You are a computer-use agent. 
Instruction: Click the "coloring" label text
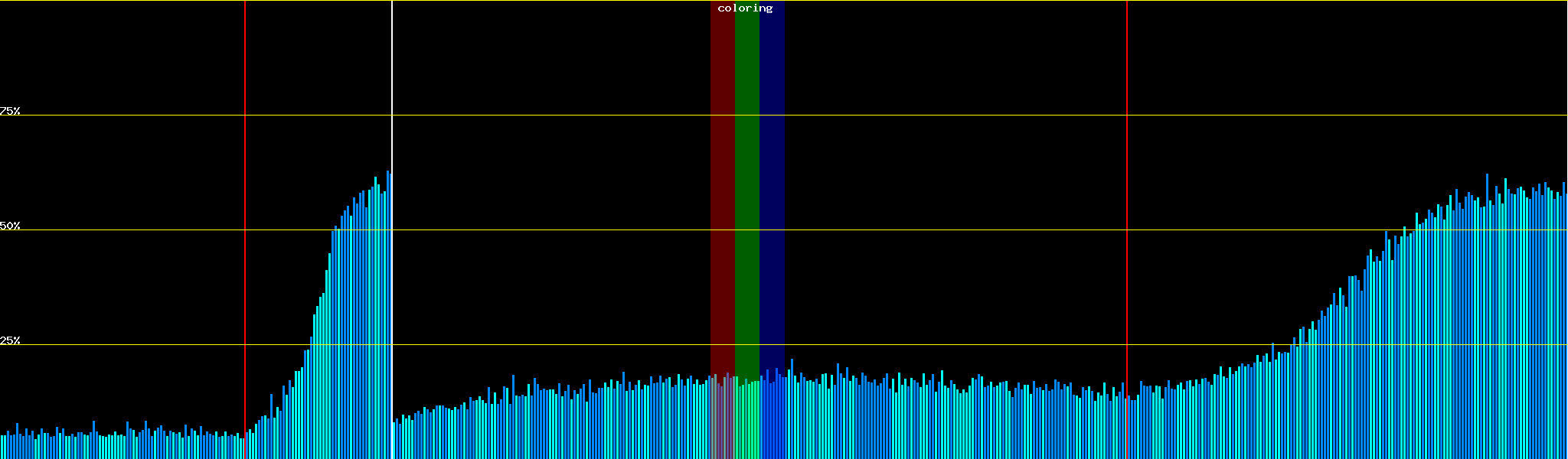(745, 8)
